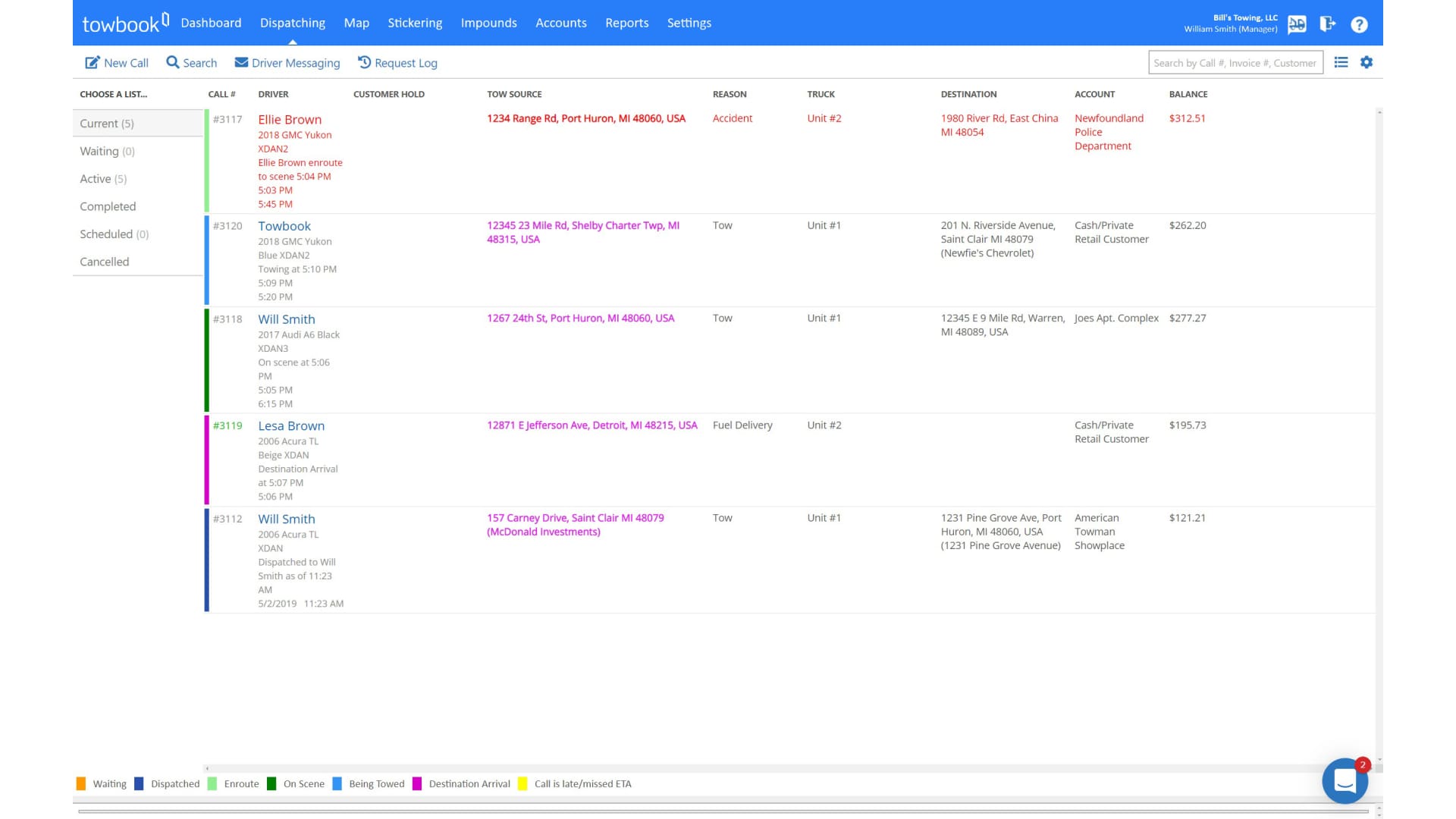
Task: Open driver Ellie Brown's call
Action: (290, 120)
